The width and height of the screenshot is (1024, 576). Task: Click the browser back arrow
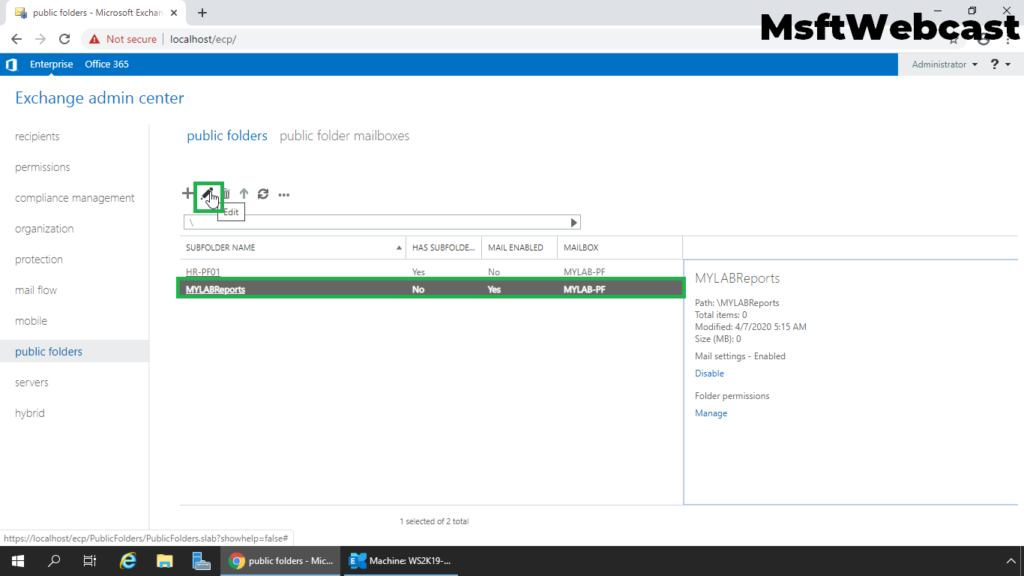coord(16,39)
